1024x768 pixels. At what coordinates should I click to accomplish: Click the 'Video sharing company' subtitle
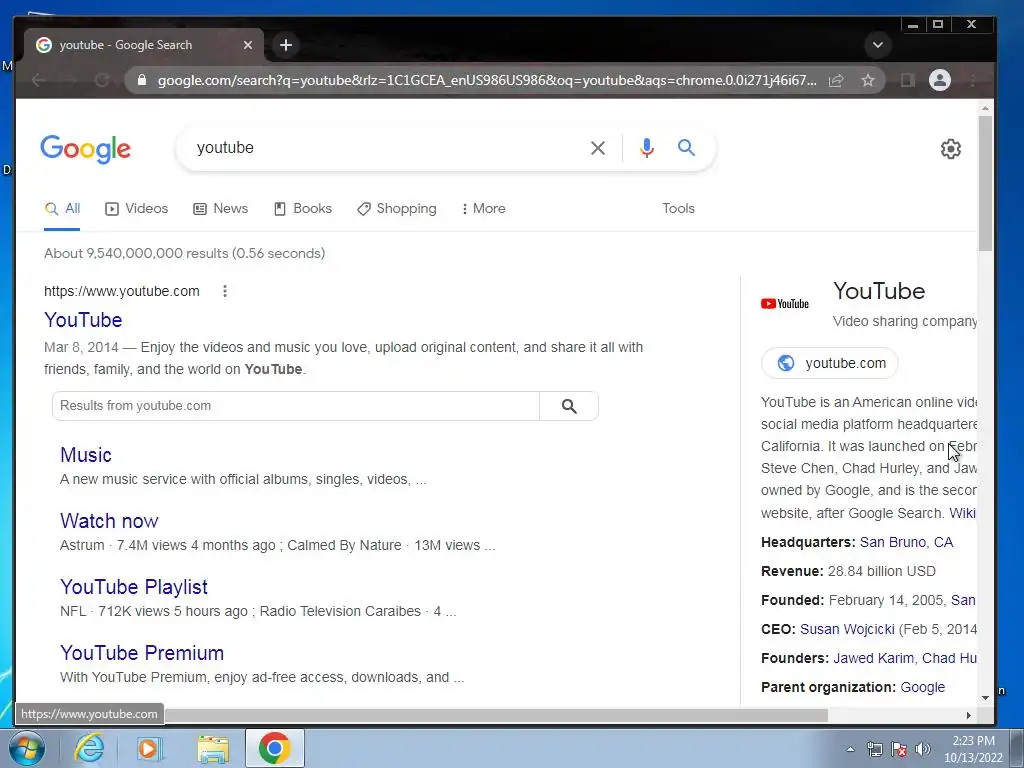tap(904, 321)
